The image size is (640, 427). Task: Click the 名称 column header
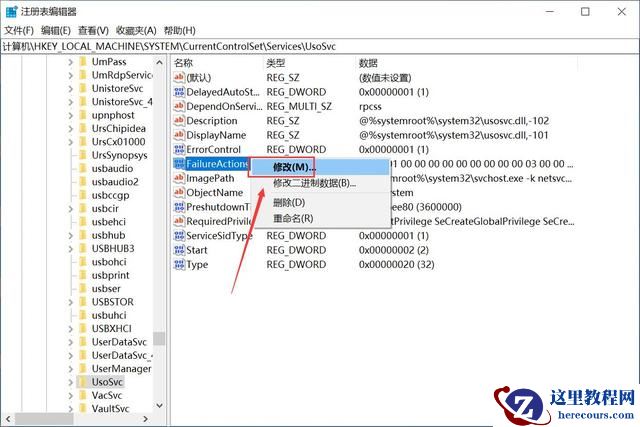click(x=218, y=63)
